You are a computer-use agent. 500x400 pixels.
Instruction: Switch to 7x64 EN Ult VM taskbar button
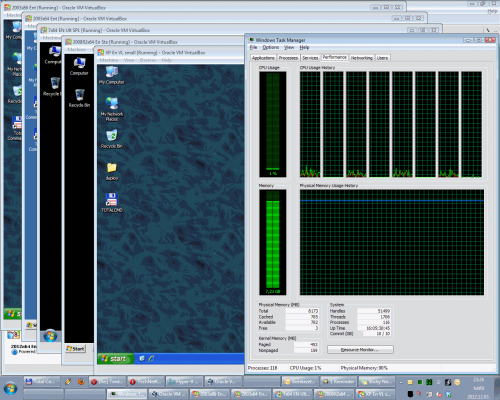[292, 394]
